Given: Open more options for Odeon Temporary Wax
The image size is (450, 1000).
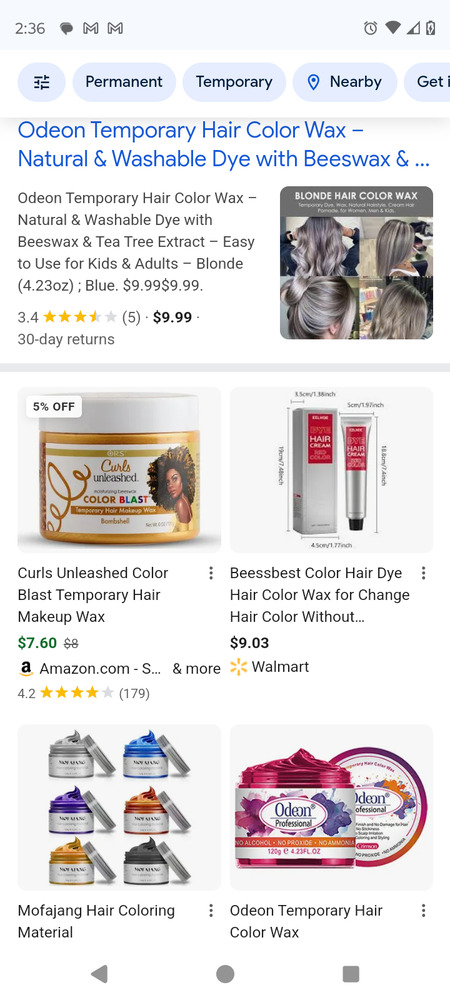Looking at the screenshot, I should pos(423,910).
